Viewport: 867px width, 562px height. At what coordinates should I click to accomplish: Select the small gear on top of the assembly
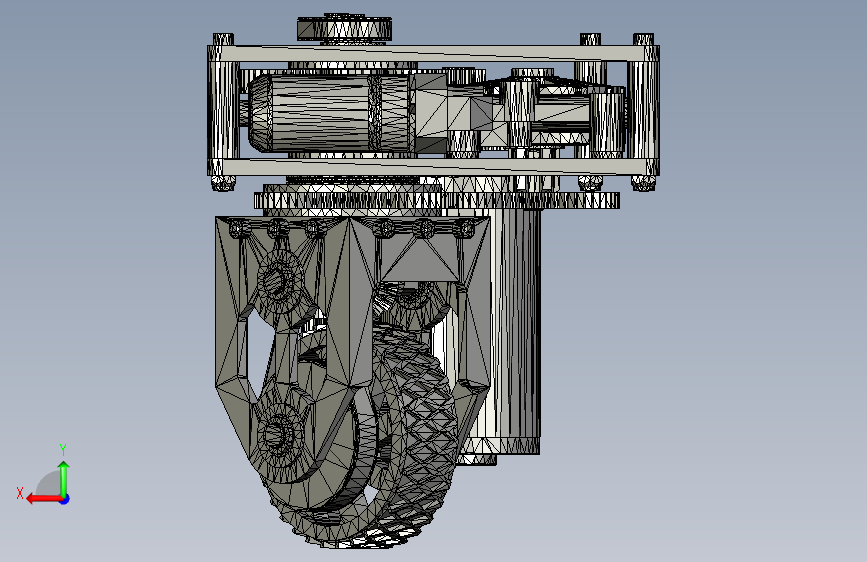pos(344,29)
